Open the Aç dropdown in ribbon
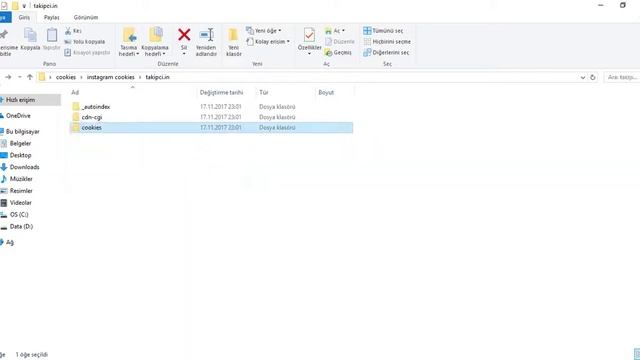 click(x=335, y=31)
